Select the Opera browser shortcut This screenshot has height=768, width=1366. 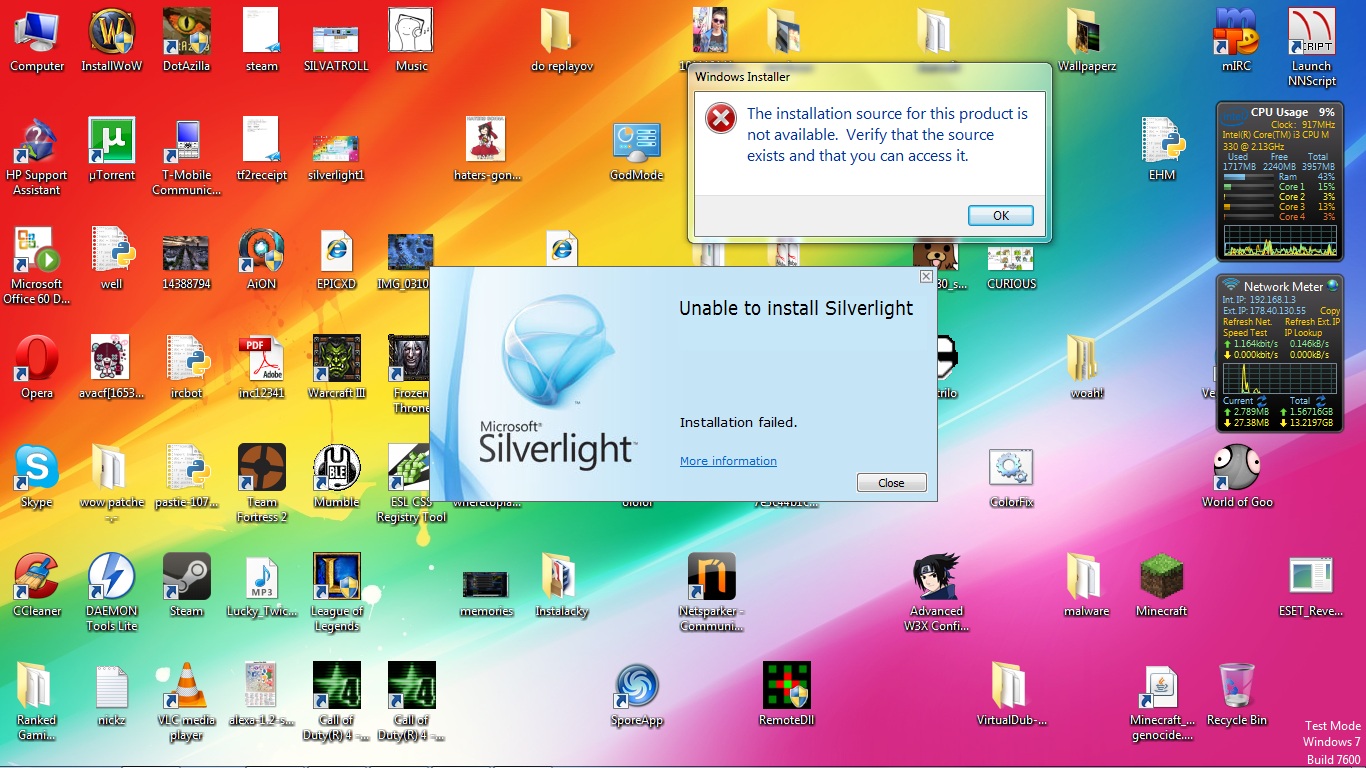point(37,367)
